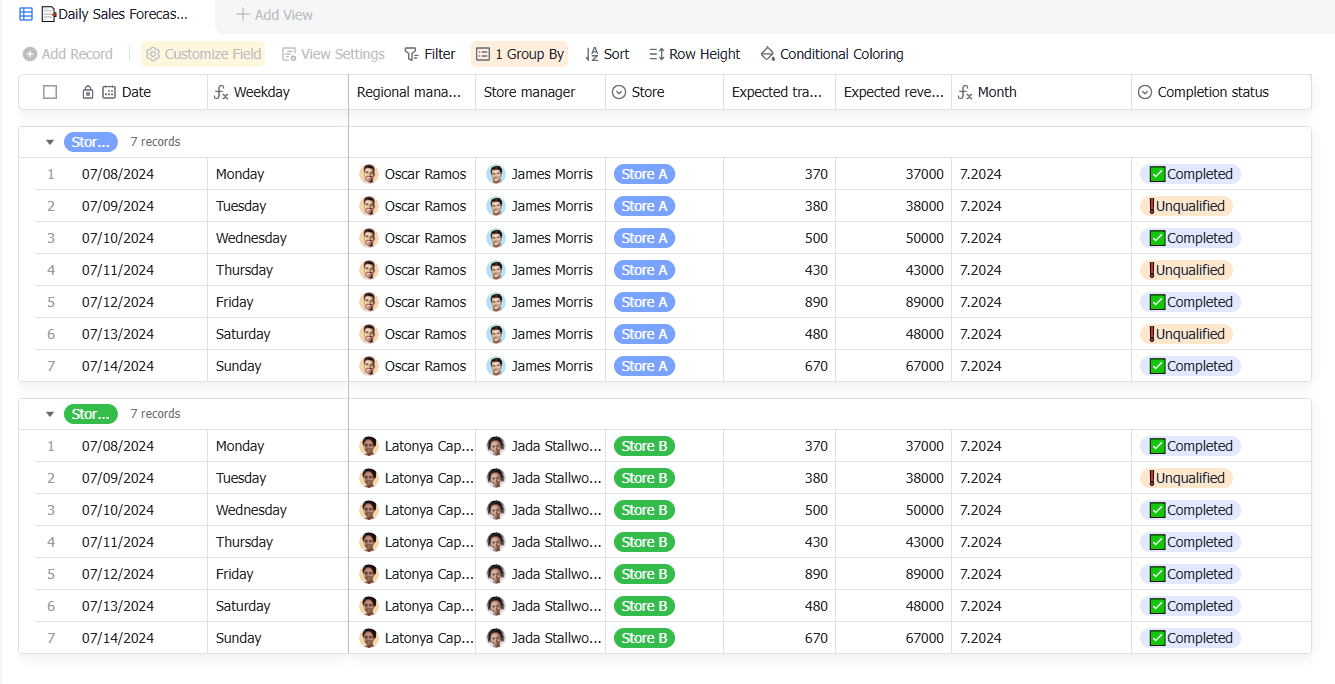Click the Month column header

[1041, 92]
